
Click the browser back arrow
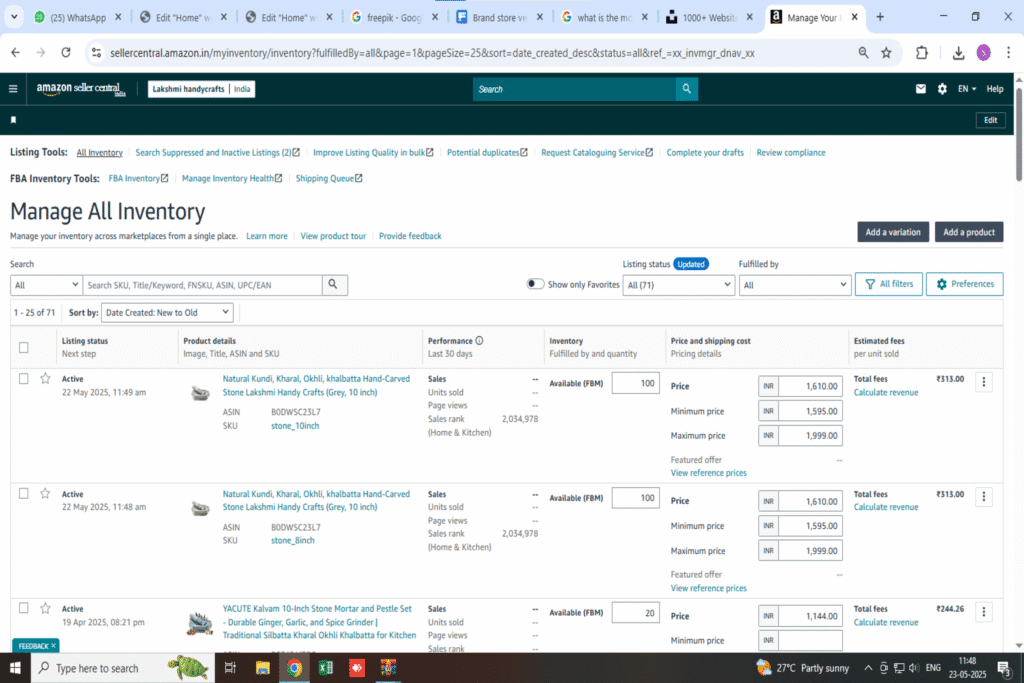(16, 53)
